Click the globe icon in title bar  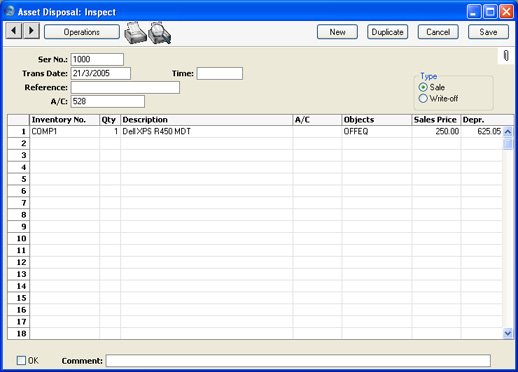(9, 11)
